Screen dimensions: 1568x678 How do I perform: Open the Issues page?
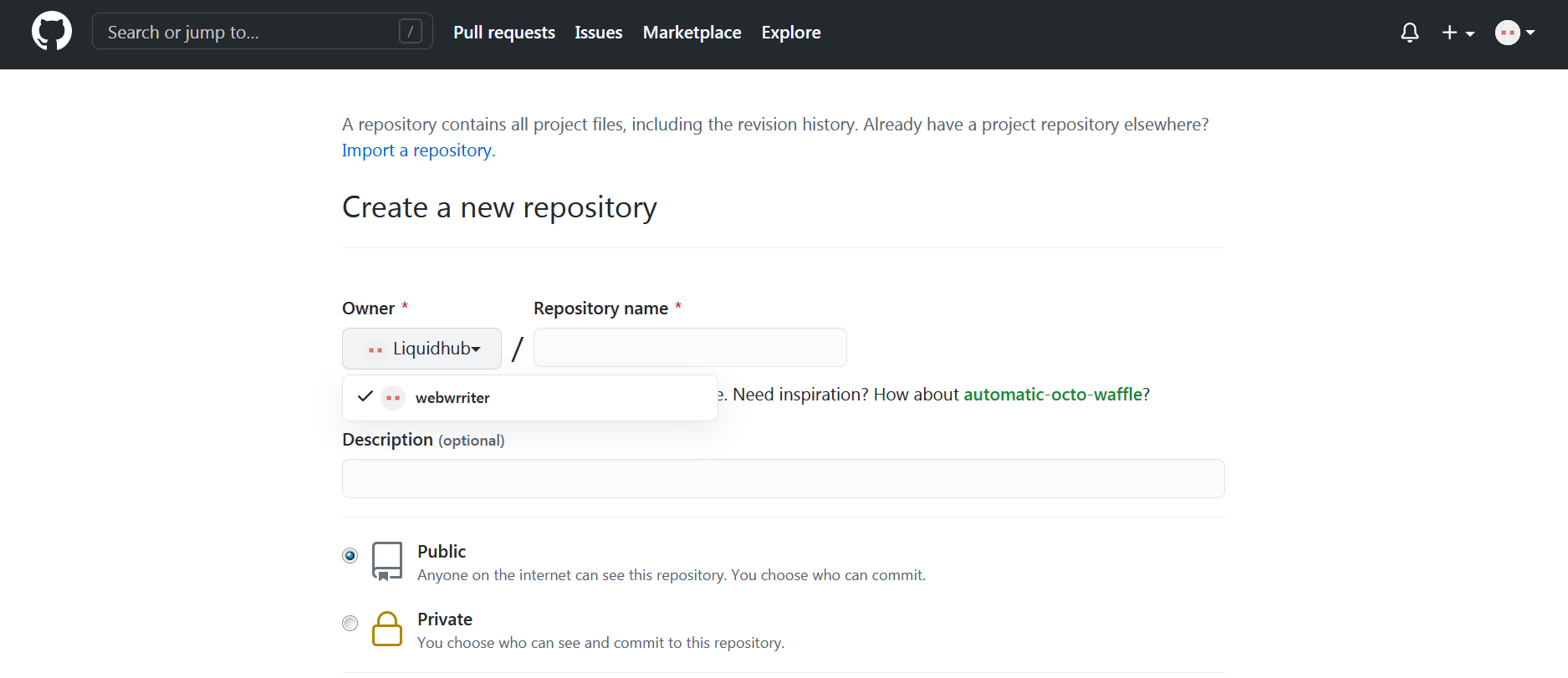pos(599,33)
